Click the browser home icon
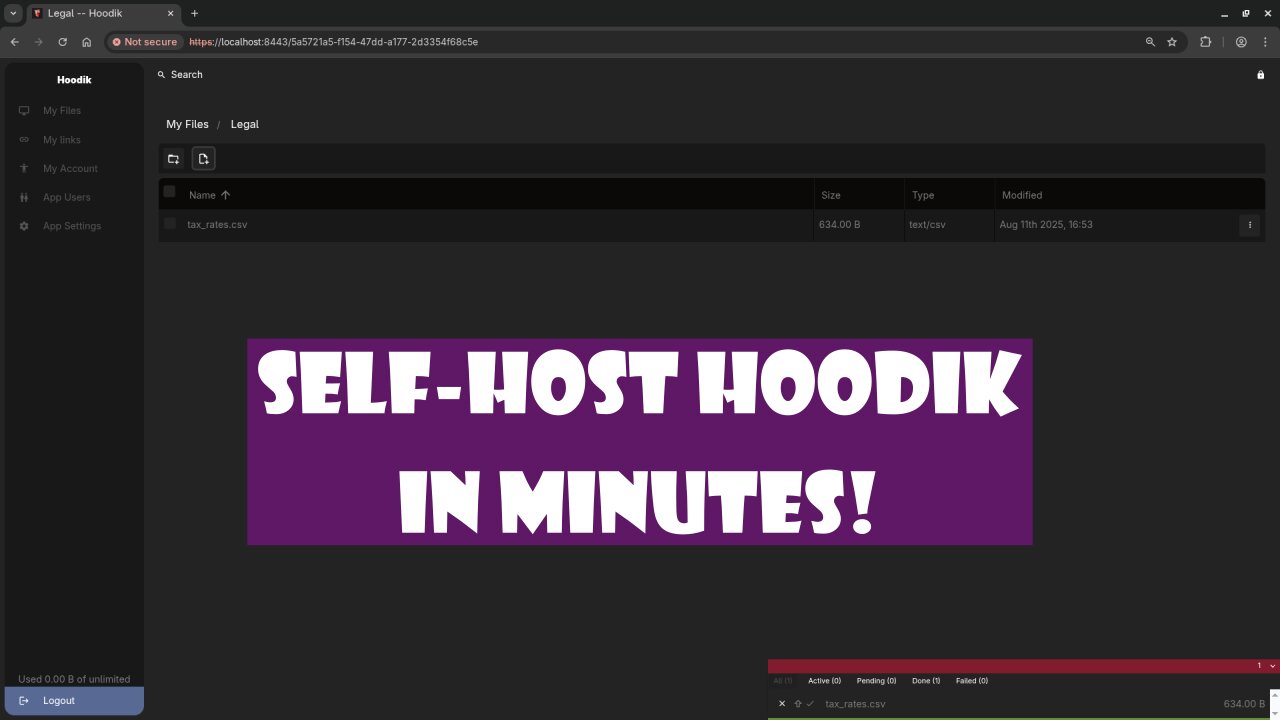 pyautogui.click(x=87, y=42)
